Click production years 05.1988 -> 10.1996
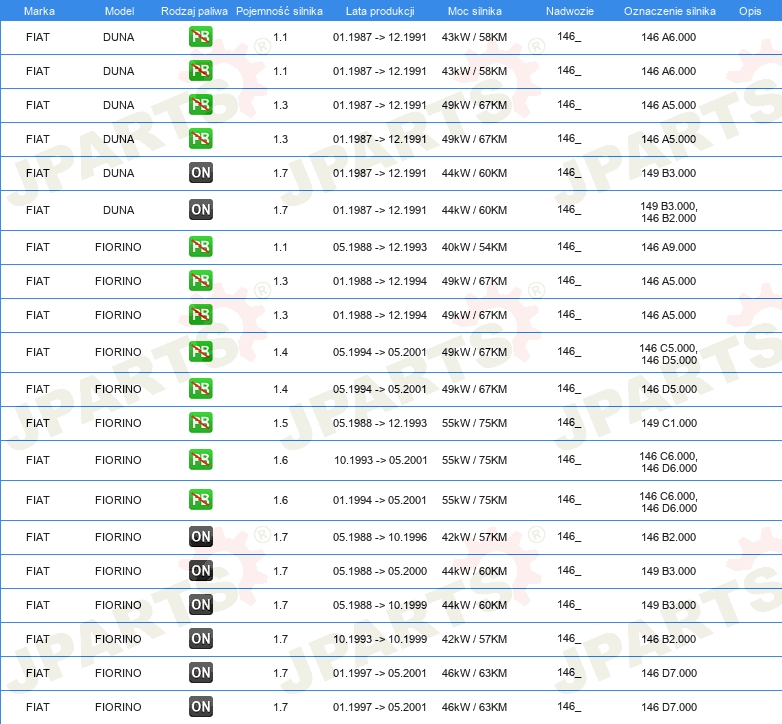Image resolution: width=782 pixels, height=724 pixels. (380, 538)
